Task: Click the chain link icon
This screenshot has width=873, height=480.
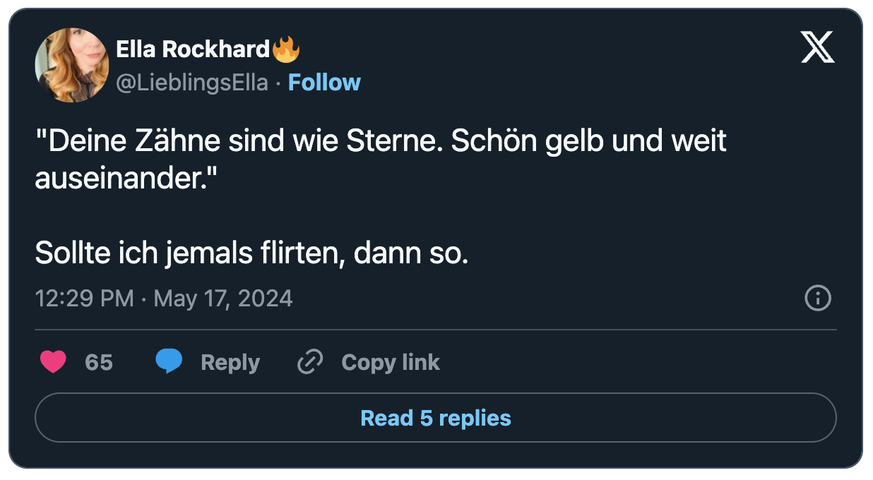Action: (310, 362)
